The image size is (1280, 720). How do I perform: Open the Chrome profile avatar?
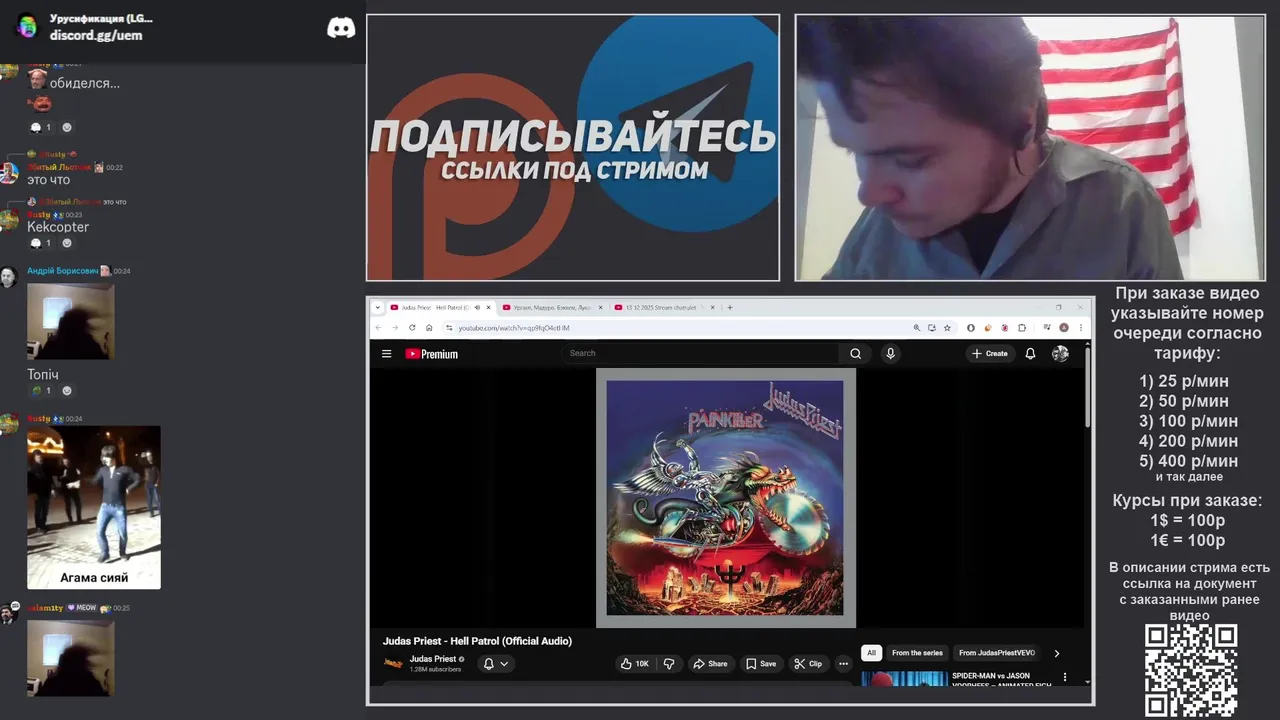[1064, 327]
